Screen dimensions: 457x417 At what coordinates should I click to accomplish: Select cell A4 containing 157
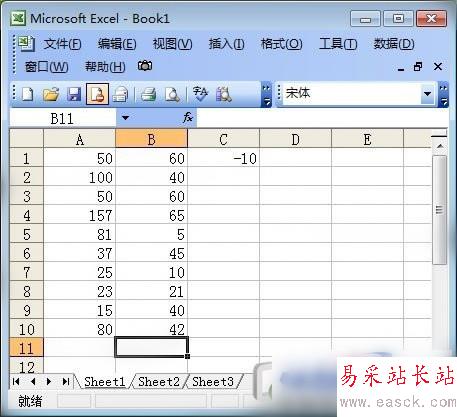click(79, 215)
